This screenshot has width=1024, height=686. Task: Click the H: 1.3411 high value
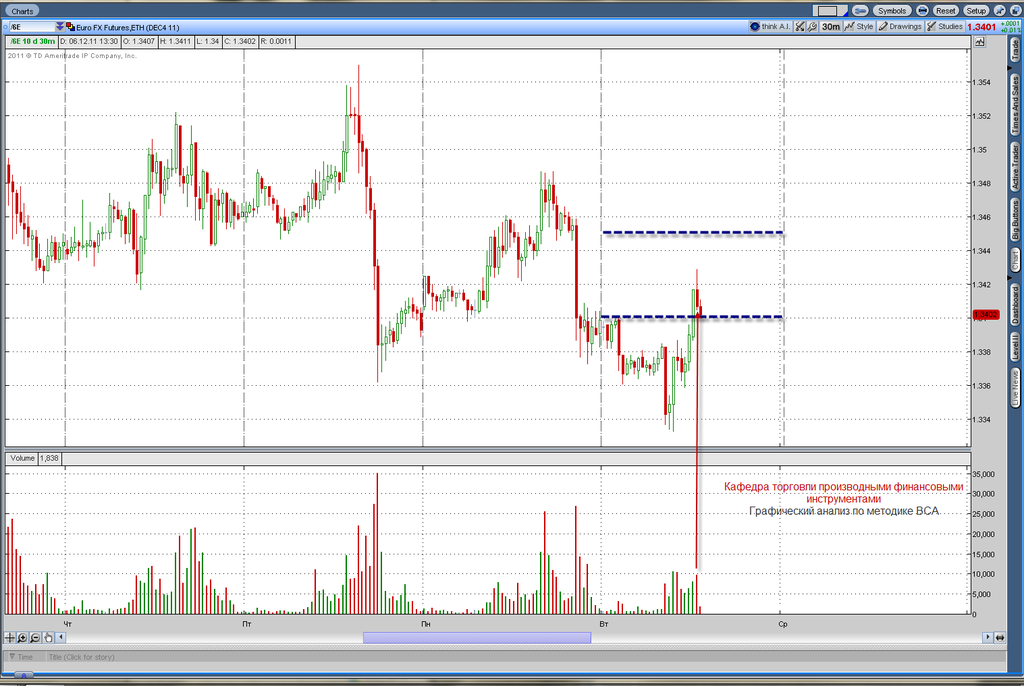click(176, 41)
